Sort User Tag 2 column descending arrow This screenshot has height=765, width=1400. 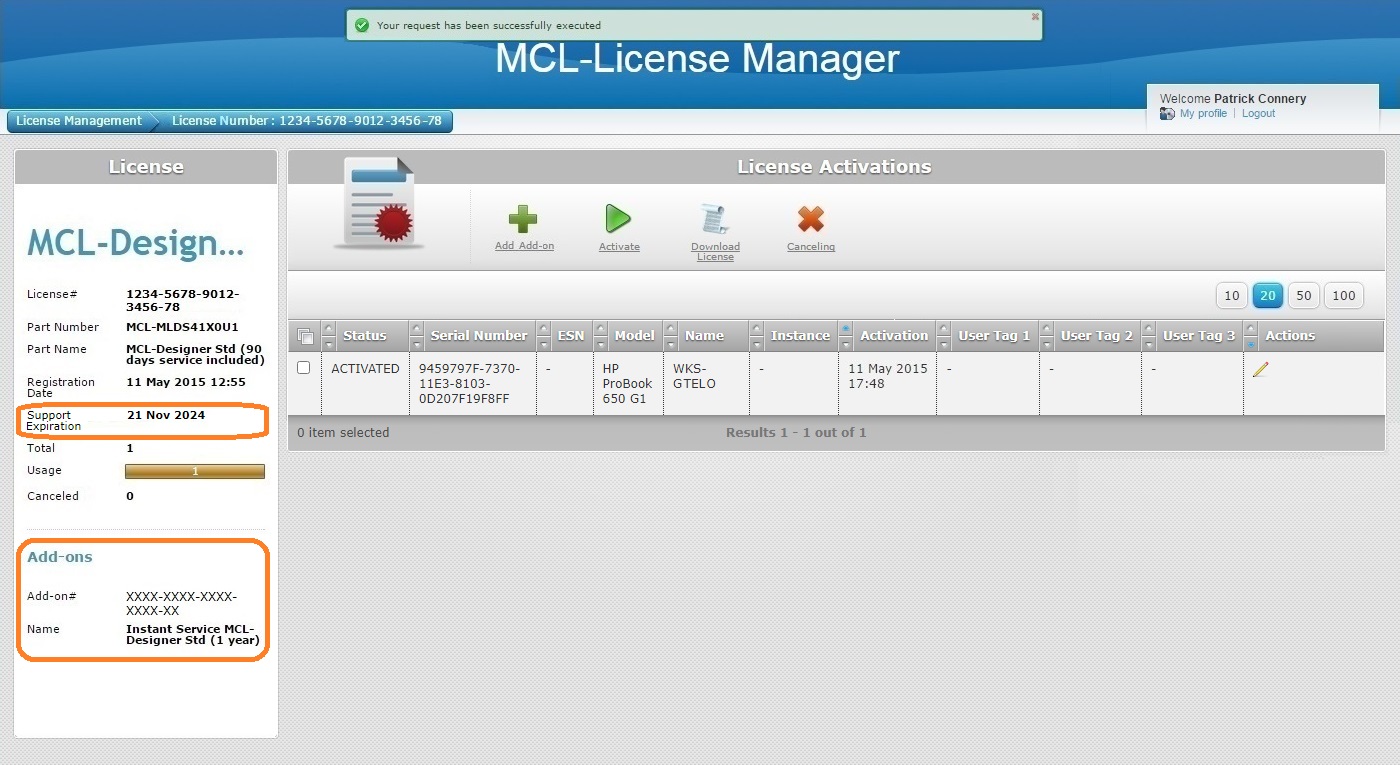(1047, 344)
